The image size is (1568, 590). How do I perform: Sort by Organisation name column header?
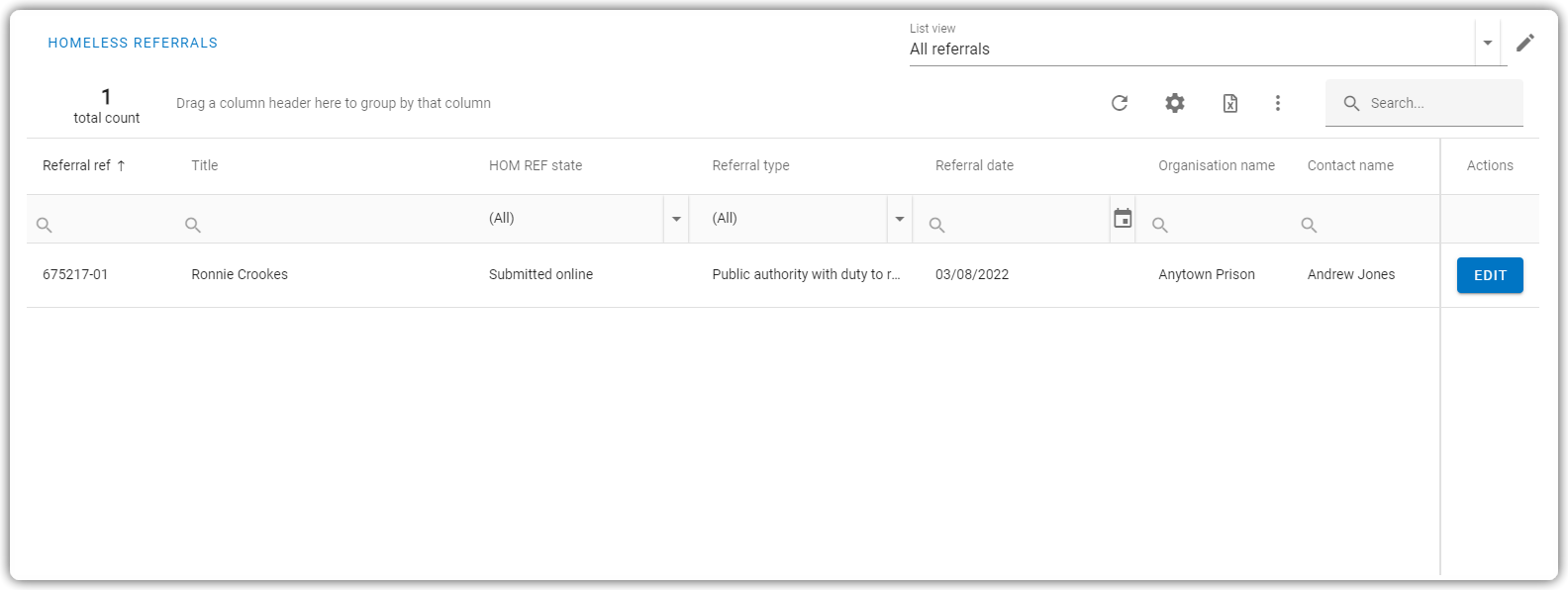click(1217, 166)
